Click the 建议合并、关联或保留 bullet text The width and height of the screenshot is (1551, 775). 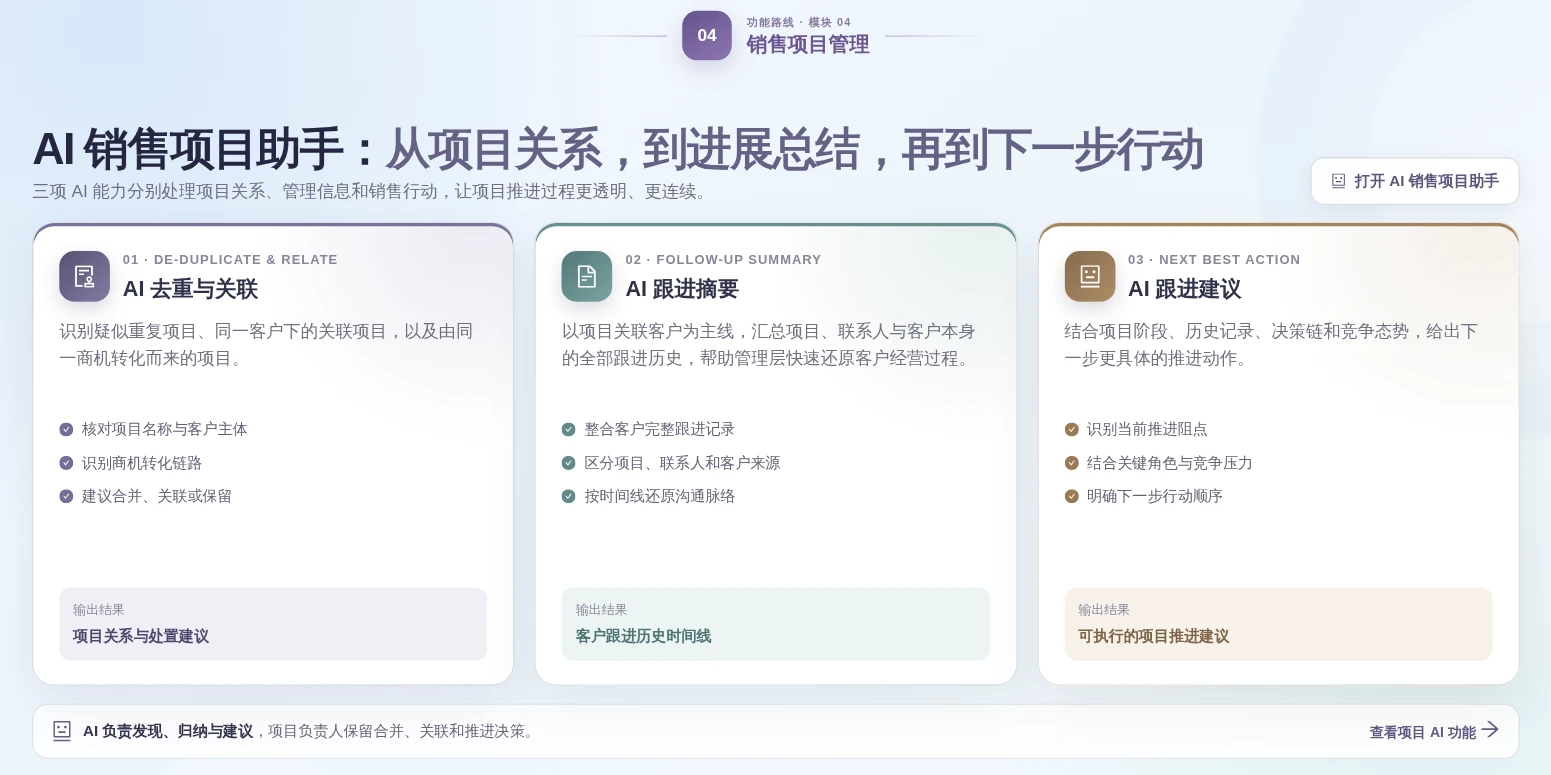click(x=157, y=496)
